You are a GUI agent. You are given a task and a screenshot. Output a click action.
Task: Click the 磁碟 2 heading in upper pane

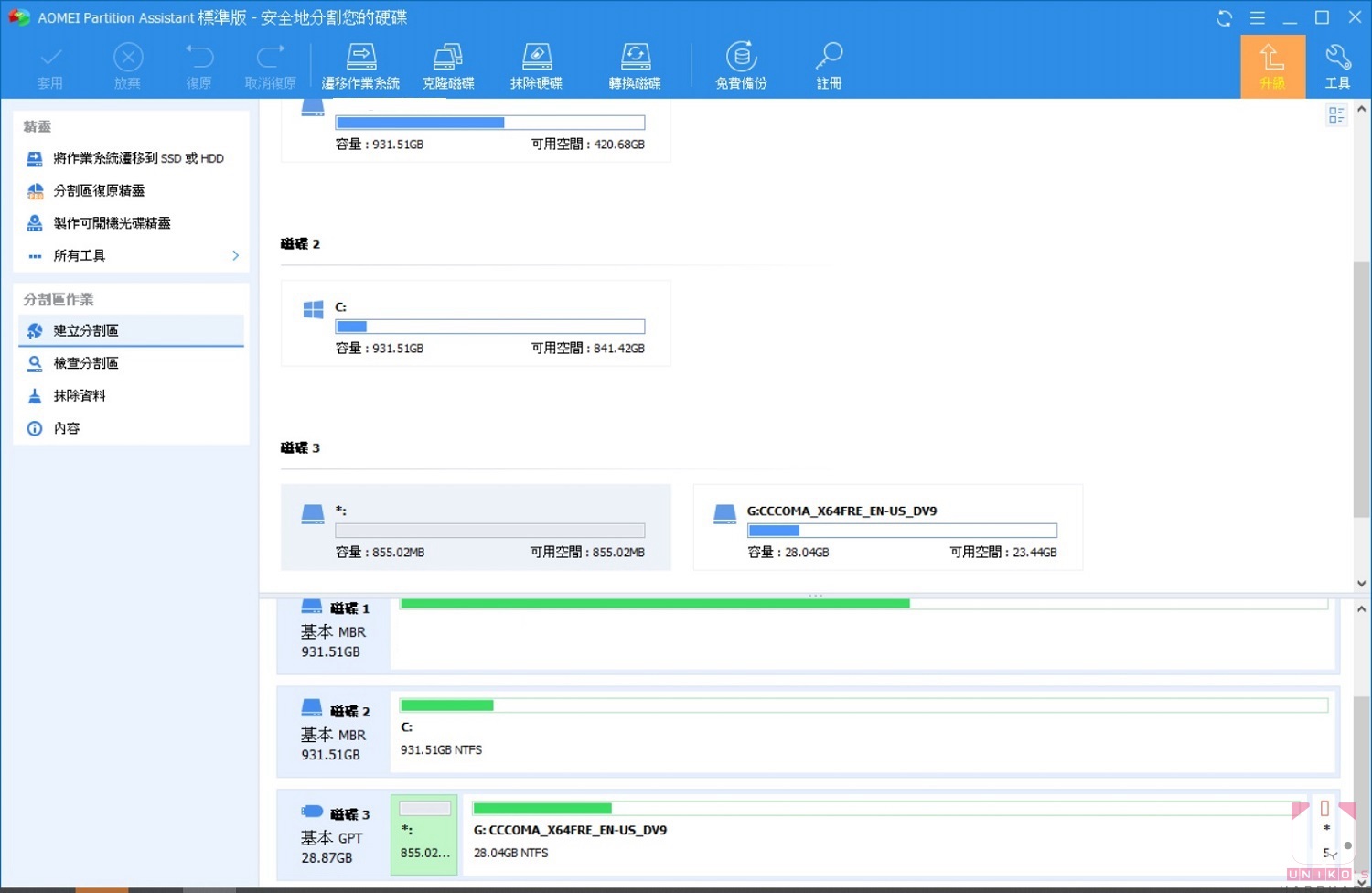(x=300, y=244)
